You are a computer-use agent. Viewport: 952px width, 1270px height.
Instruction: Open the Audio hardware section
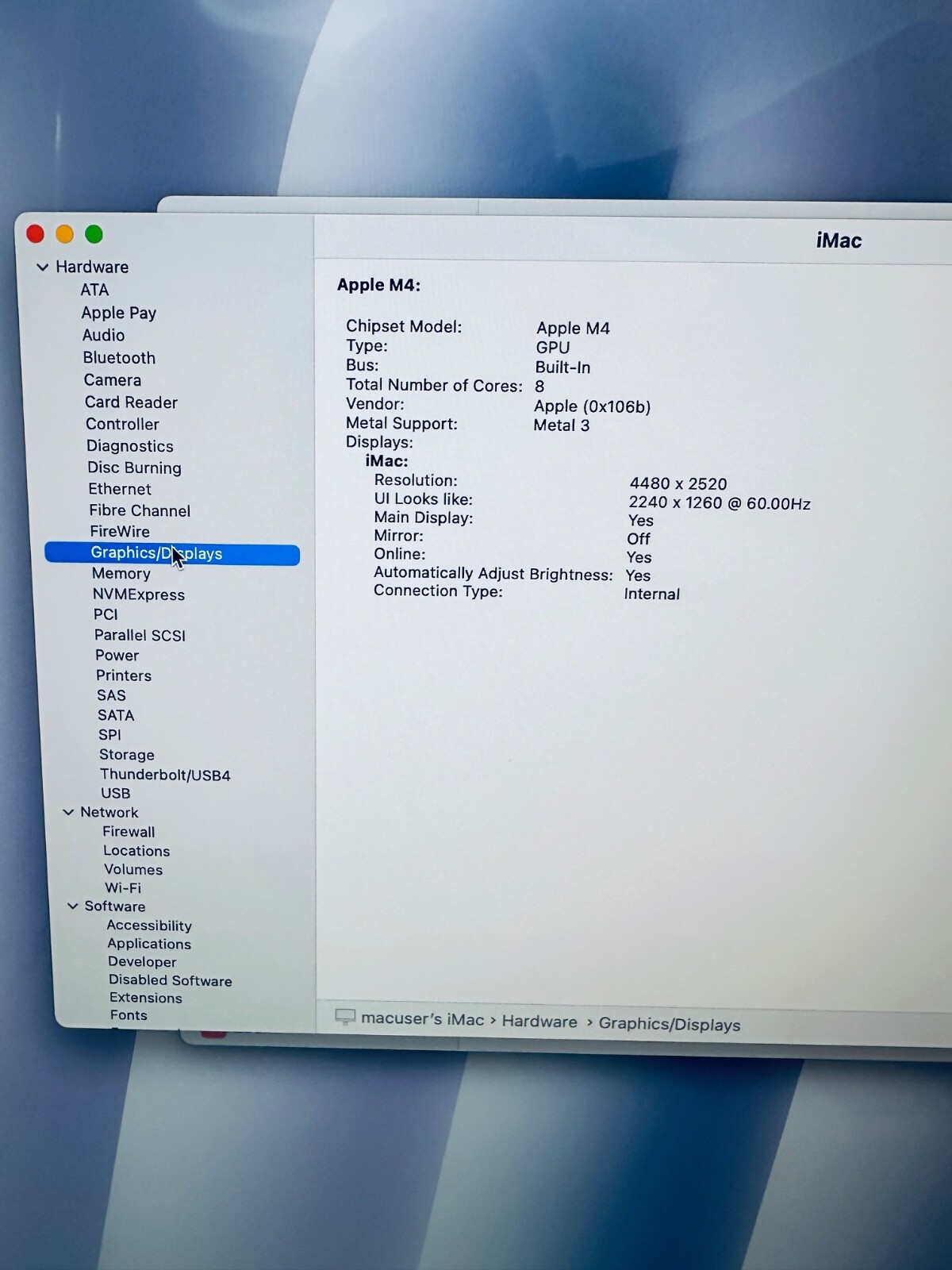(104, 335)
